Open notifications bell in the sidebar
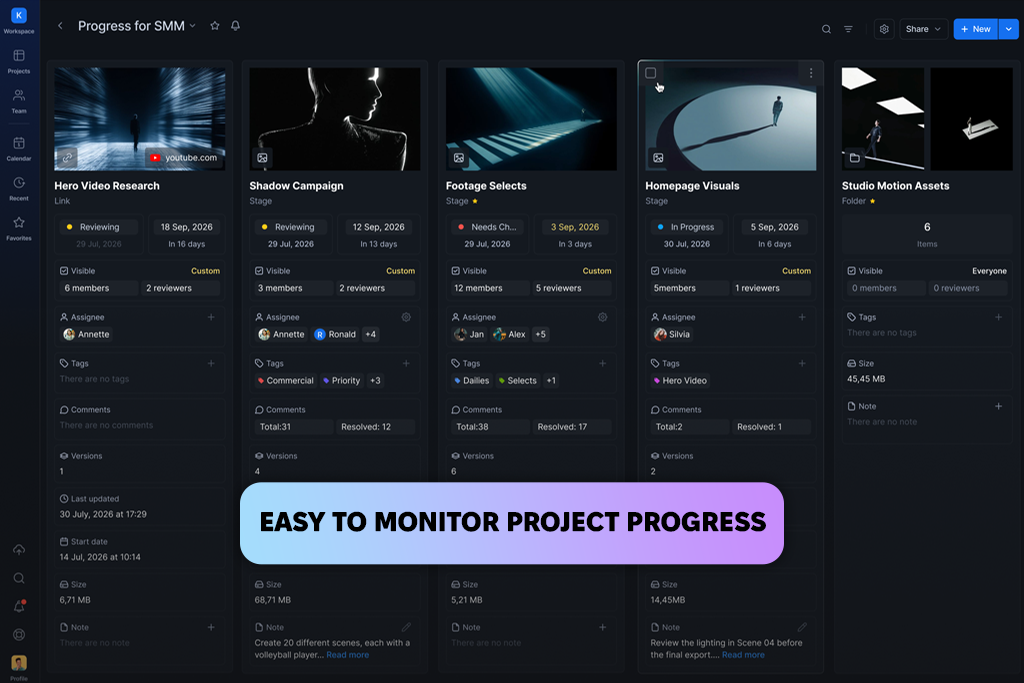 (x=19, y=607)
